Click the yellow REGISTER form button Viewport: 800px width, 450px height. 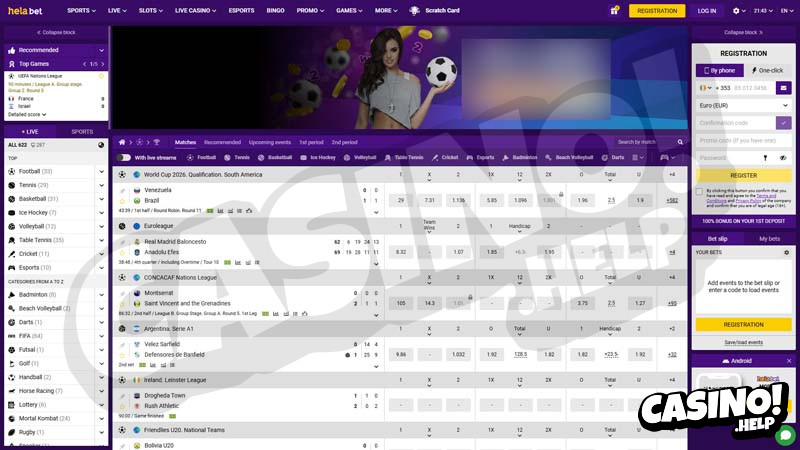(743, 176)
